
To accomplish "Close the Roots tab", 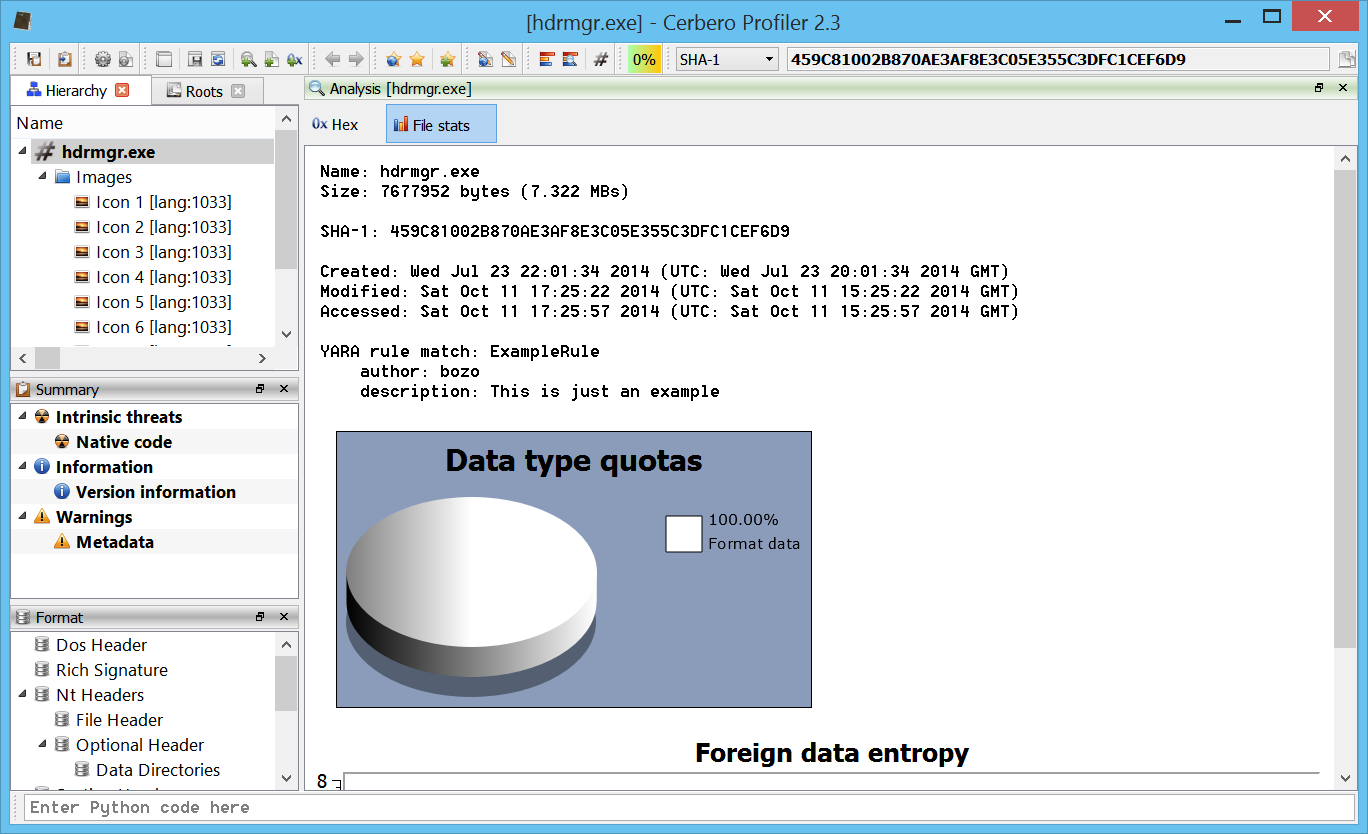I will (238, 91).
